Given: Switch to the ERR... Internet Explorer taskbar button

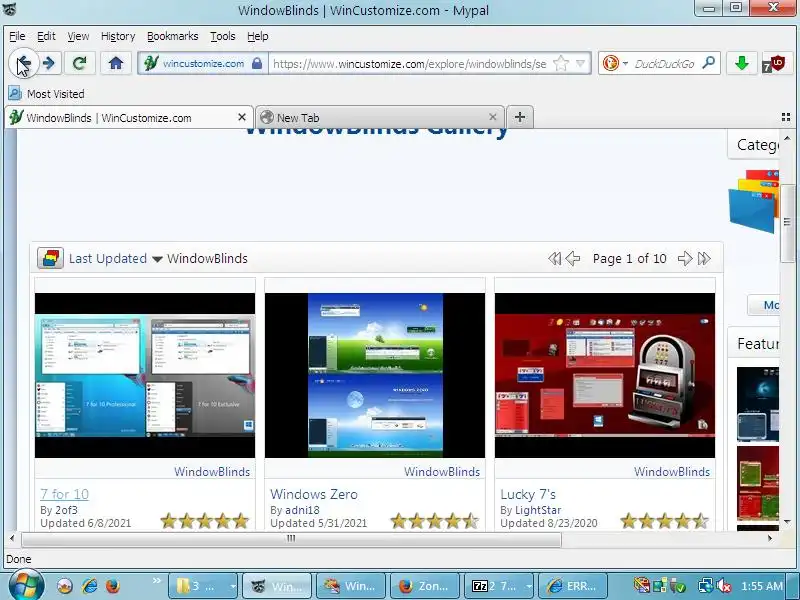Looking at the screenshot, I should (x=573, y=586).
